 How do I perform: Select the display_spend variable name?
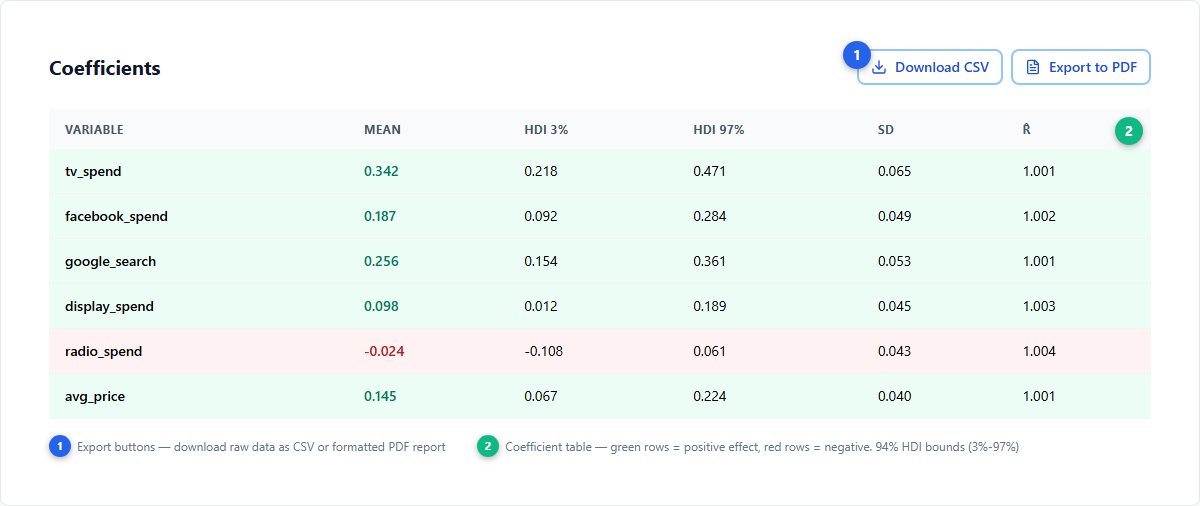(109, 306)
